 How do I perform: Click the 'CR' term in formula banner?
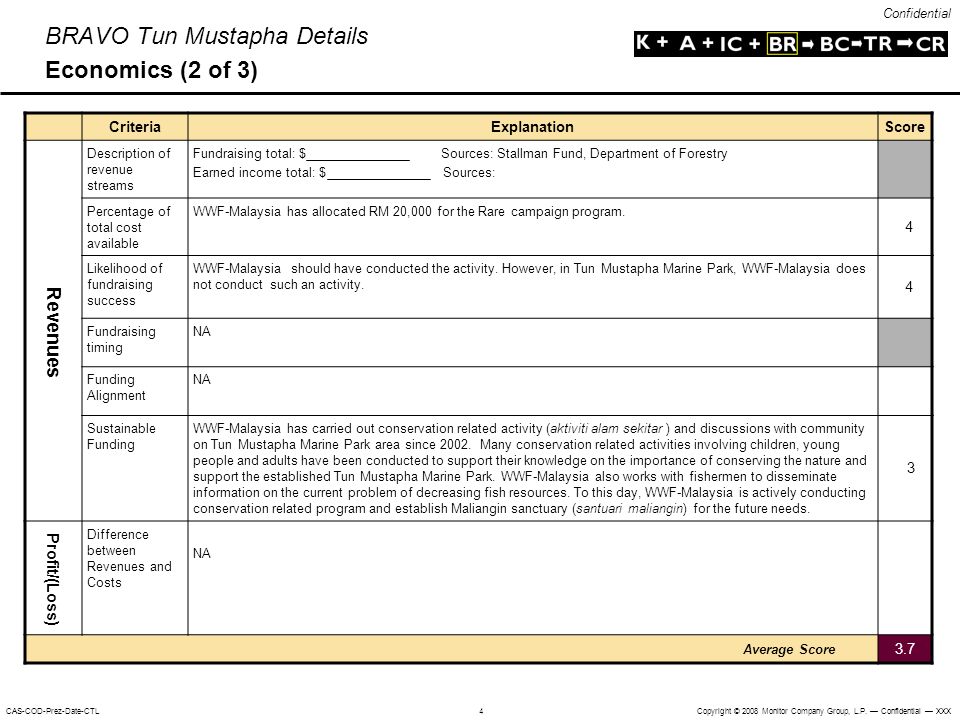click(931, 44)
